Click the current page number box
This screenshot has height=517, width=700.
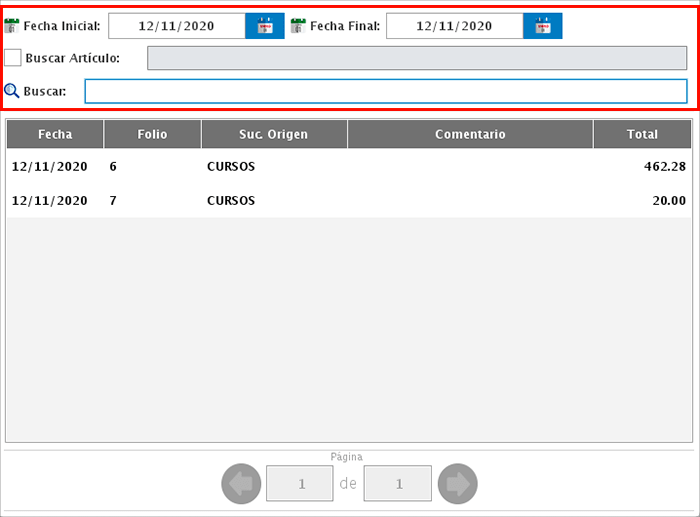pos(299,484)
